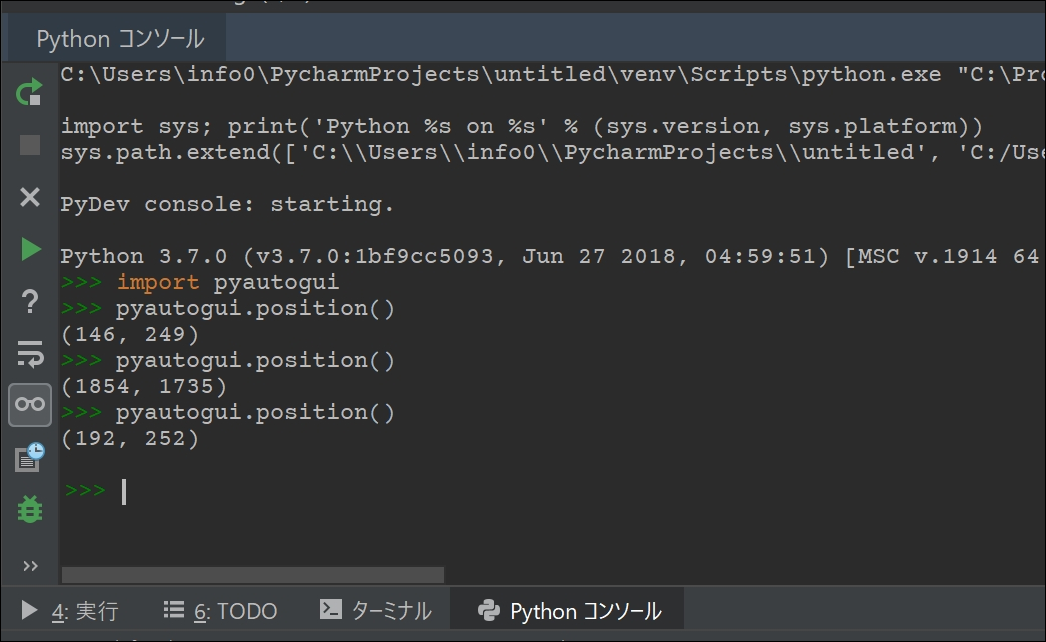The image size is (1046, 642).
Task: Click the green Execute current statement arrow
Action: click(30, 249)
